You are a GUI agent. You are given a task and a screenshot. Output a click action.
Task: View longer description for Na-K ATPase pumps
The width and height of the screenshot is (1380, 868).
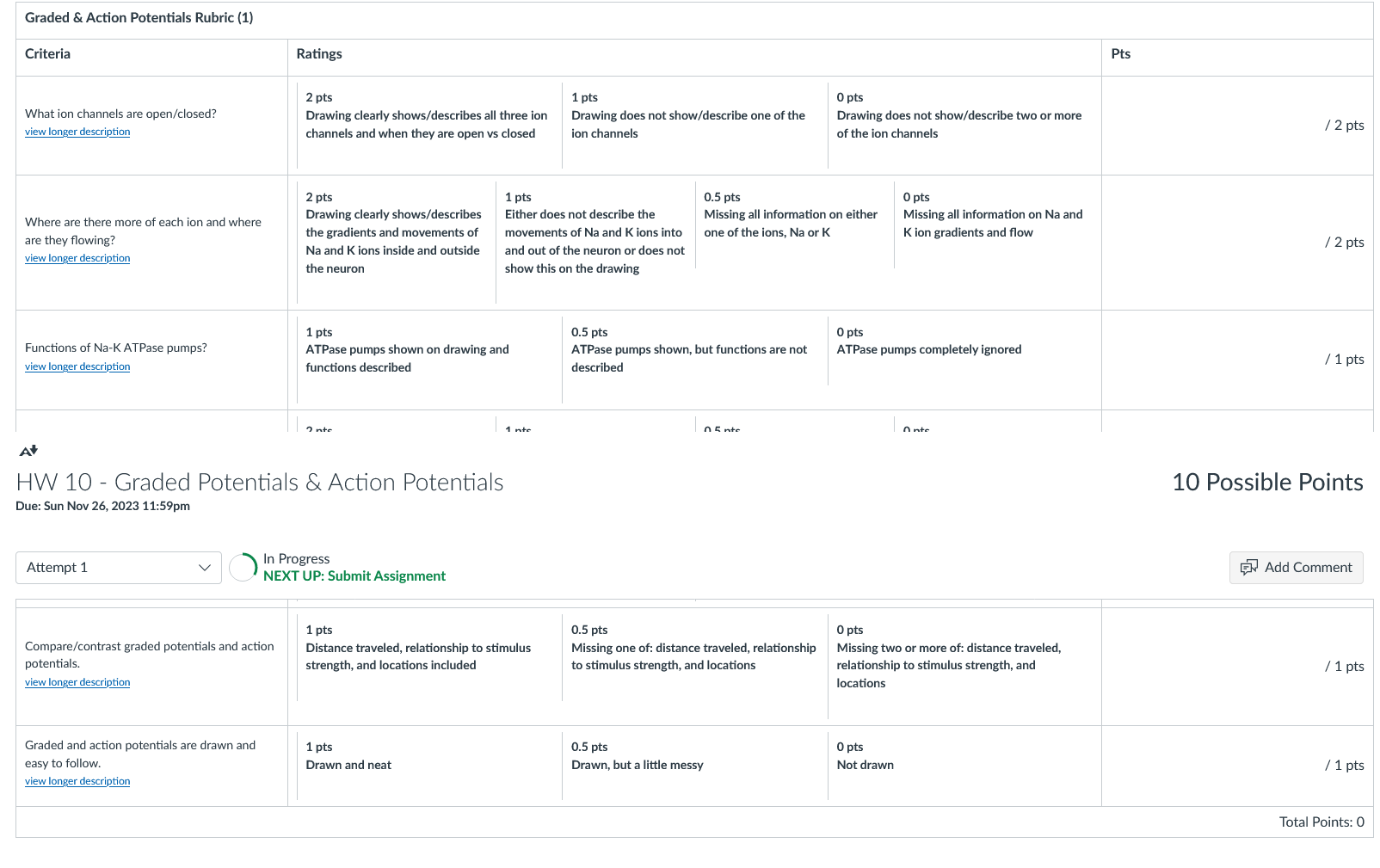pyautogui.click(x=77, y=366)
